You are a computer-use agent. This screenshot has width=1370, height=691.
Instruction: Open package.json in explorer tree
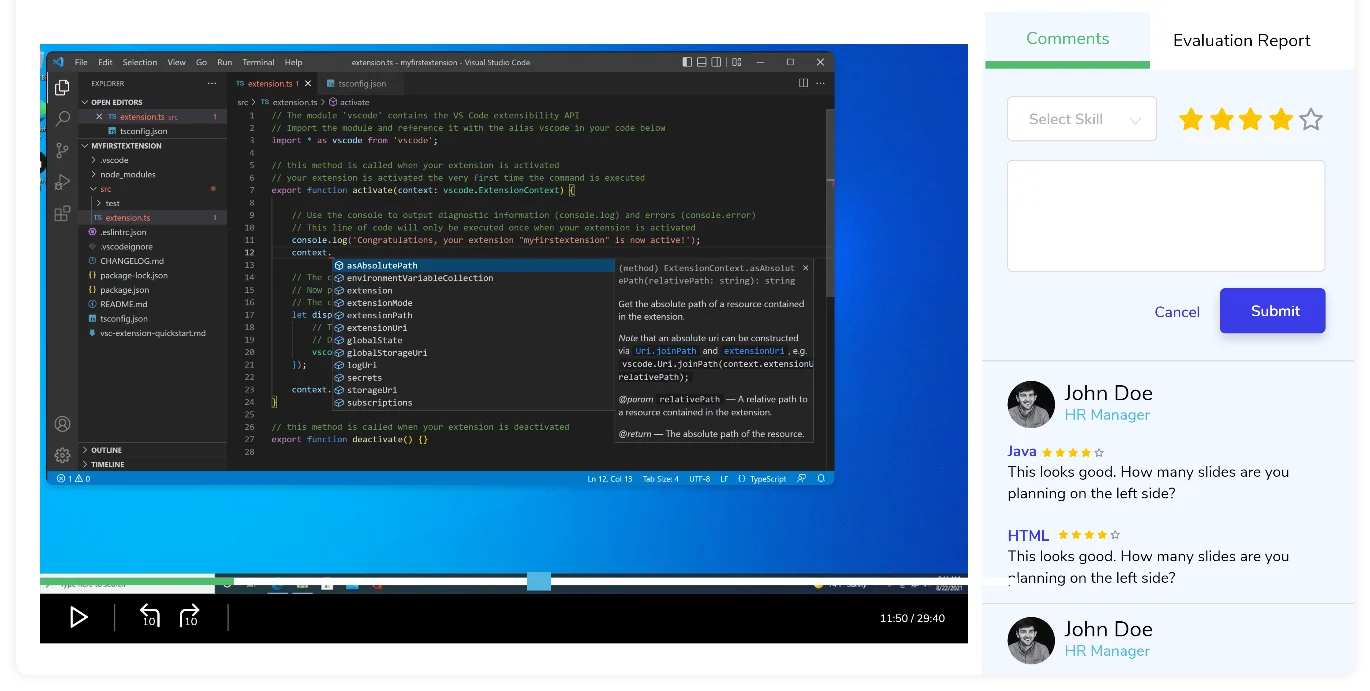pyautogui.click(x=124, y=290)
